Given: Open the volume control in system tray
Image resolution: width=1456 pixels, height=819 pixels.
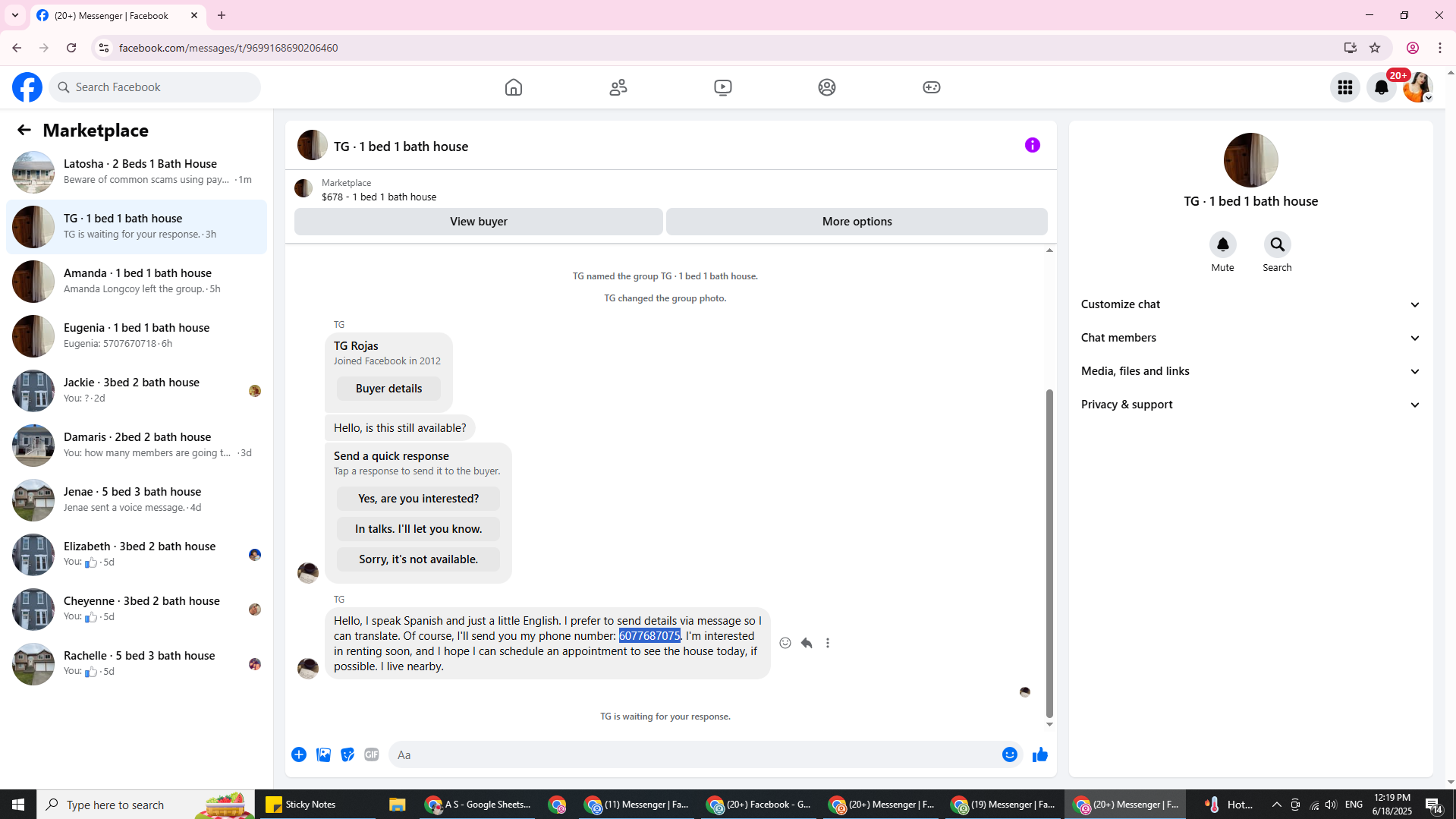Looking at the screenshot, I should (1331, 805).
